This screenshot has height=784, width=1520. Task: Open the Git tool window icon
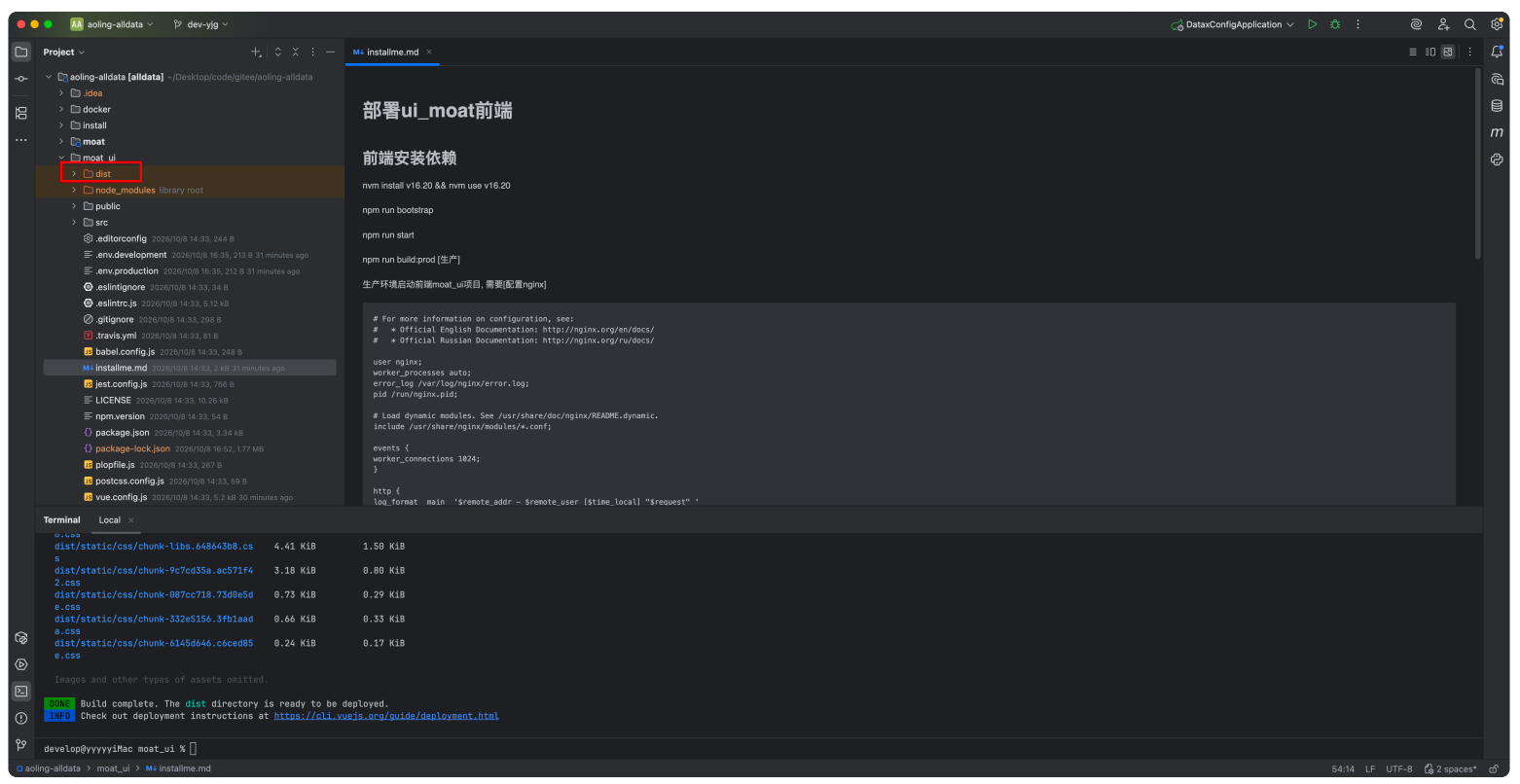coord(20,745)
